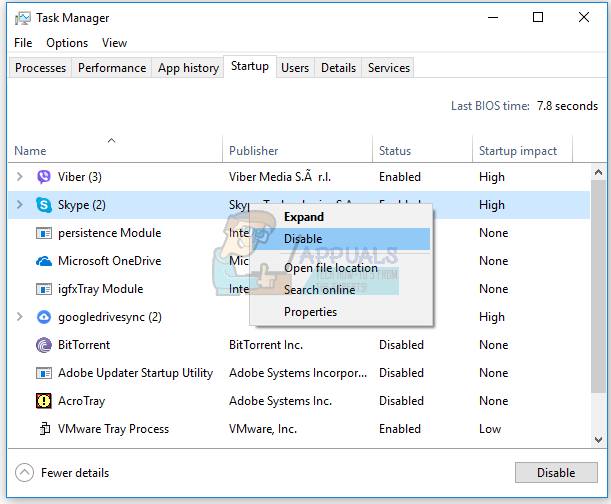The height and width of the screenshot is (504, 611).
Task: Expand the Skype entry chevron
Action: (x=19, y=205)
